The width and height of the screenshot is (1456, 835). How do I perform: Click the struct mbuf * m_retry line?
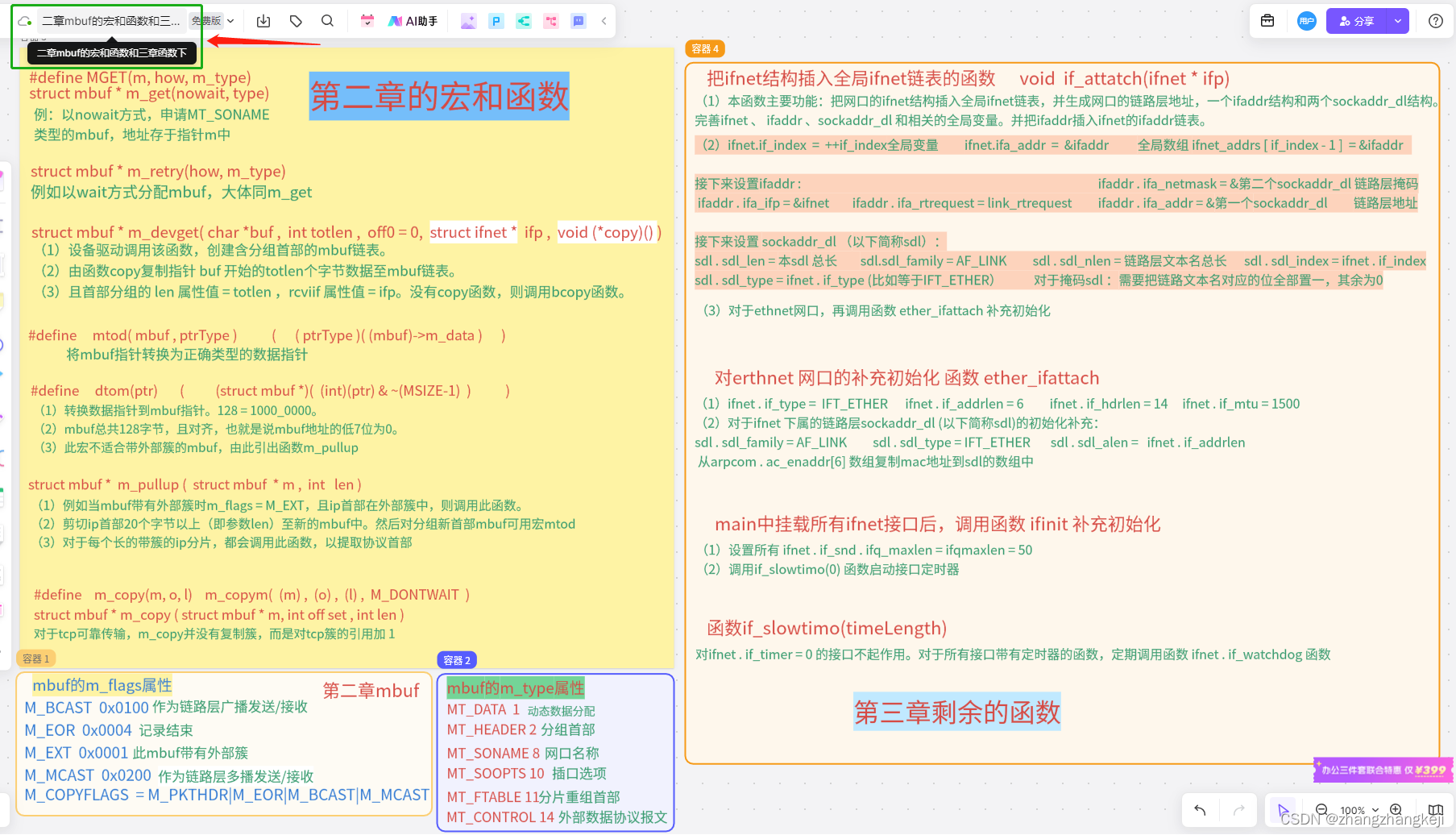click(x=158, y=171)
